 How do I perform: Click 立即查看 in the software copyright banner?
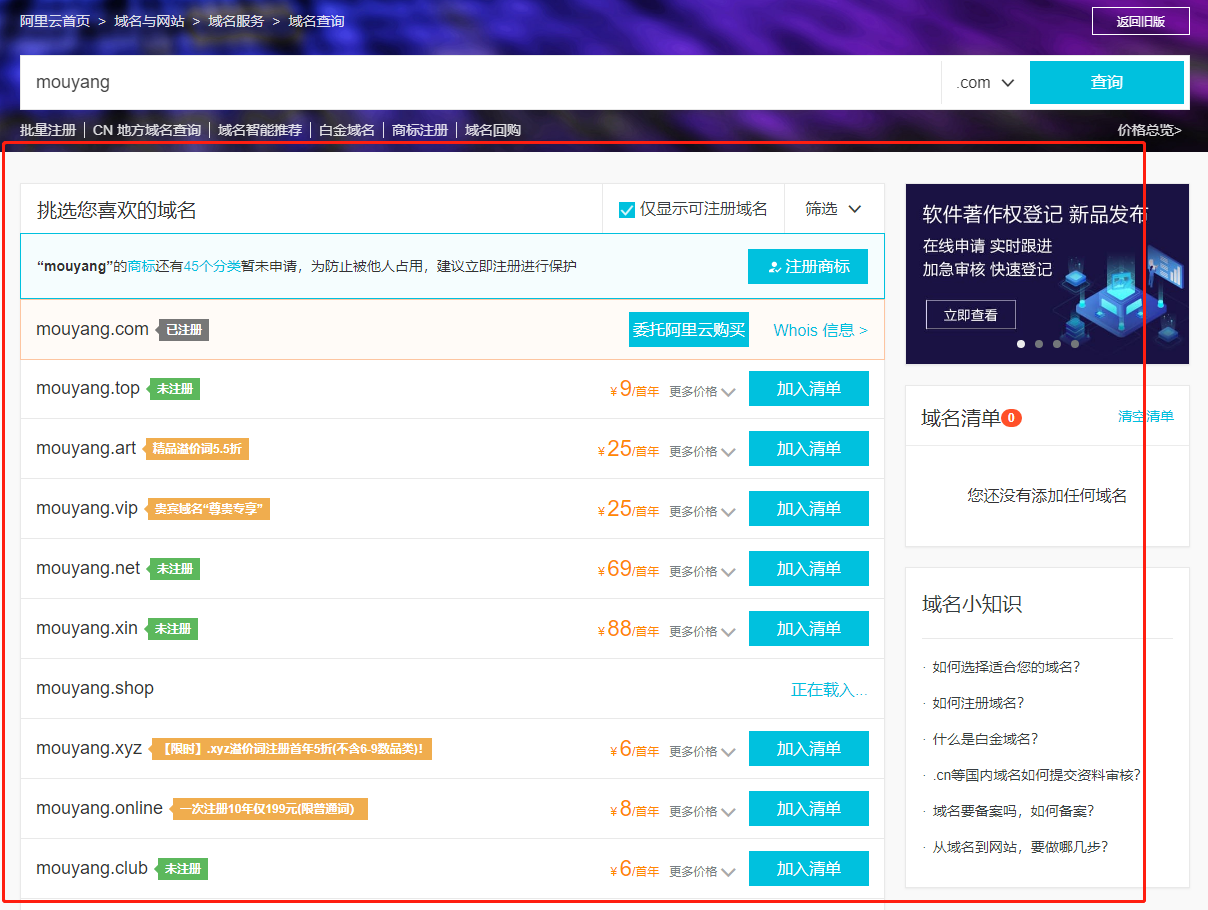pyautogui.click(x=969, y=313)
